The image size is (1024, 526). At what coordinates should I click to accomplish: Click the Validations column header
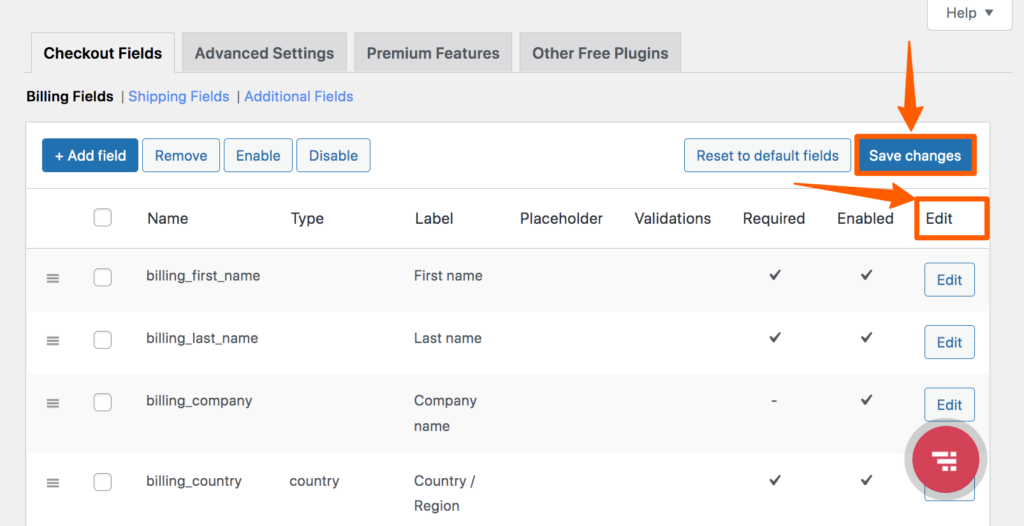(673, 219)
